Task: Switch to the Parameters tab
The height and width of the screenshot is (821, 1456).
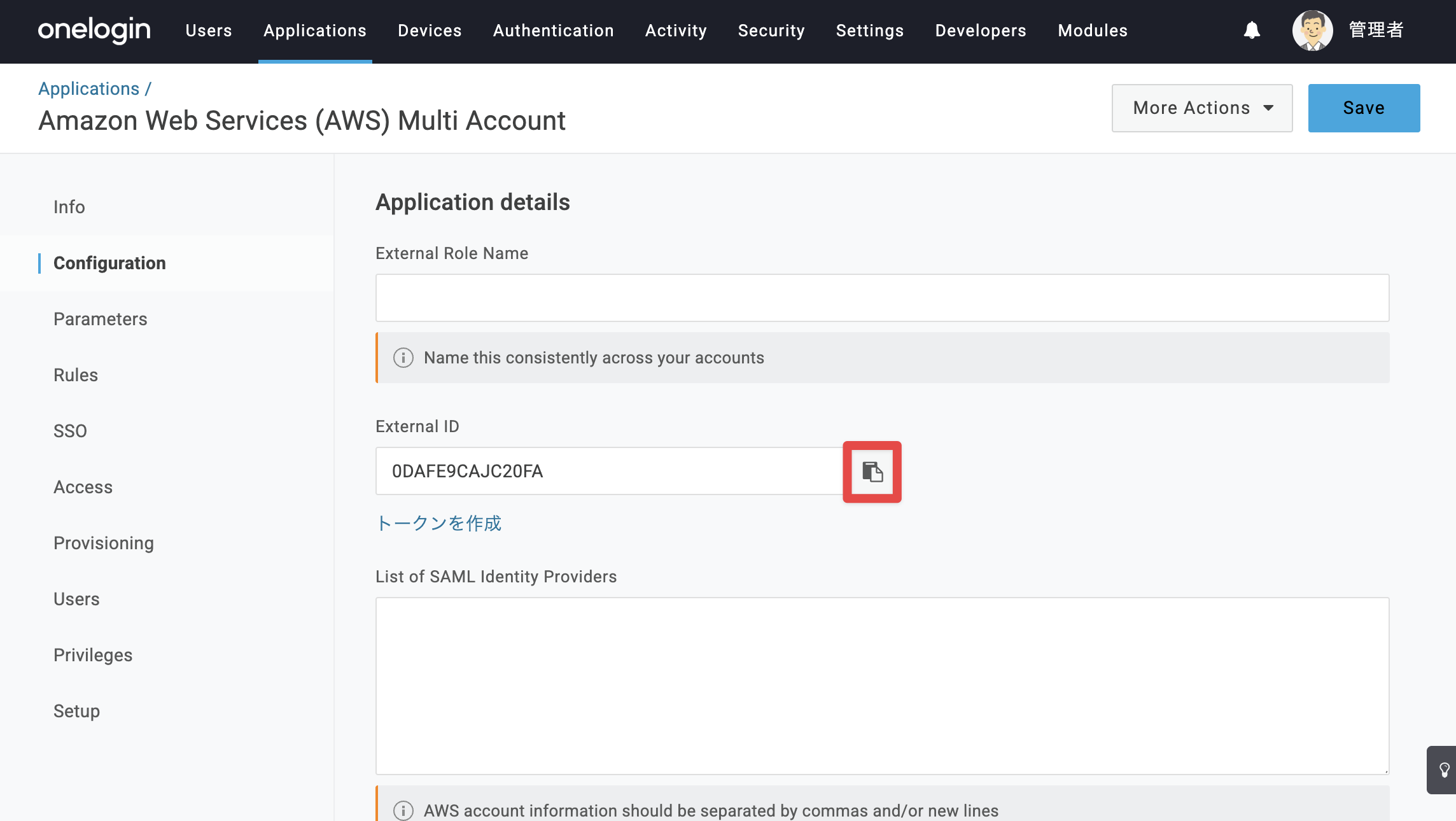Action: (x=101, y=319)
